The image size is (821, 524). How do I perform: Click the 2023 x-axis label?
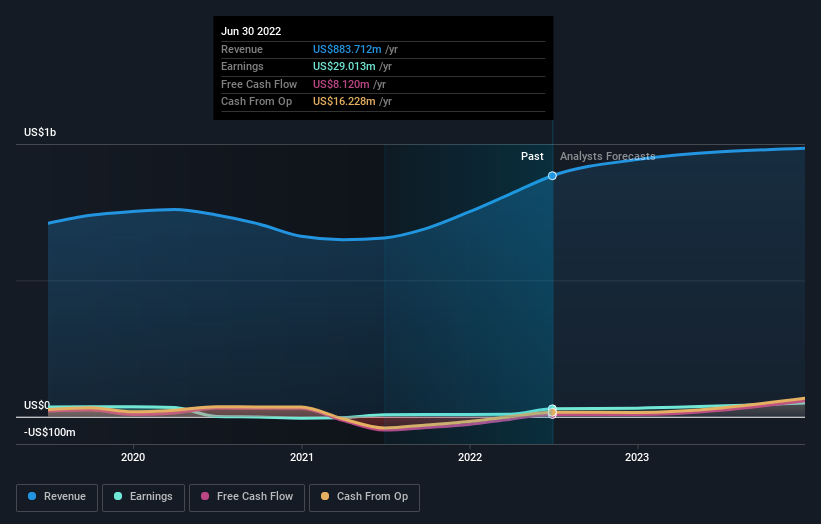[637, 457]
